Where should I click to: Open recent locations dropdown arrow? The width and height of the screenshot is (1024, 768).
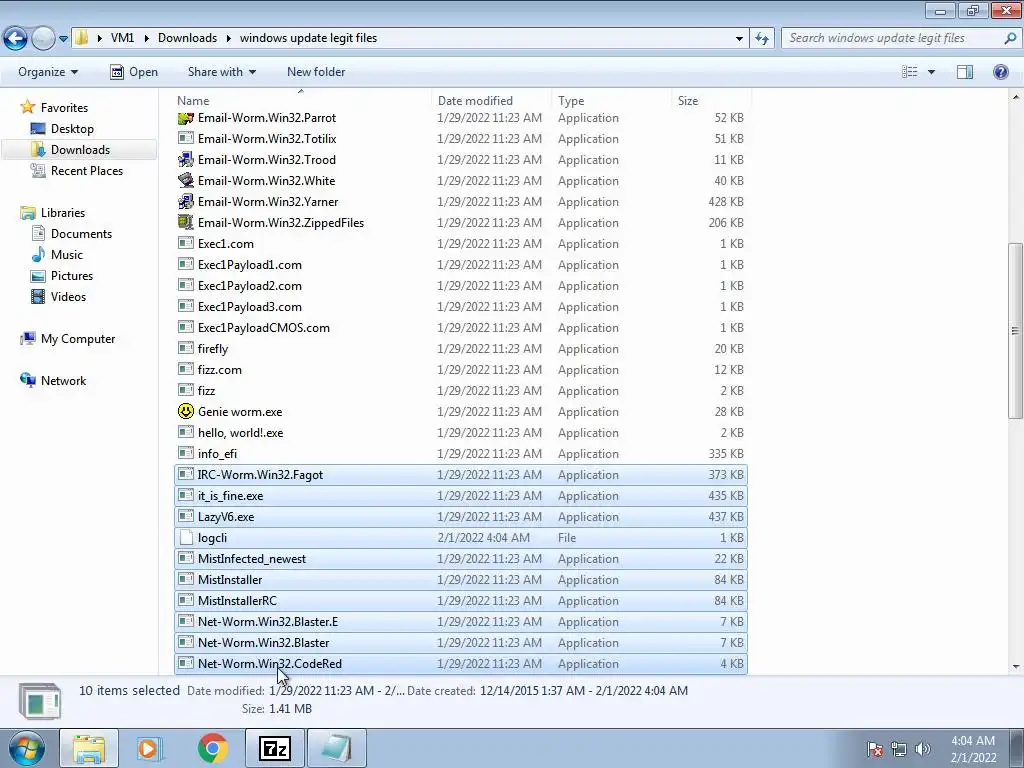63,39
